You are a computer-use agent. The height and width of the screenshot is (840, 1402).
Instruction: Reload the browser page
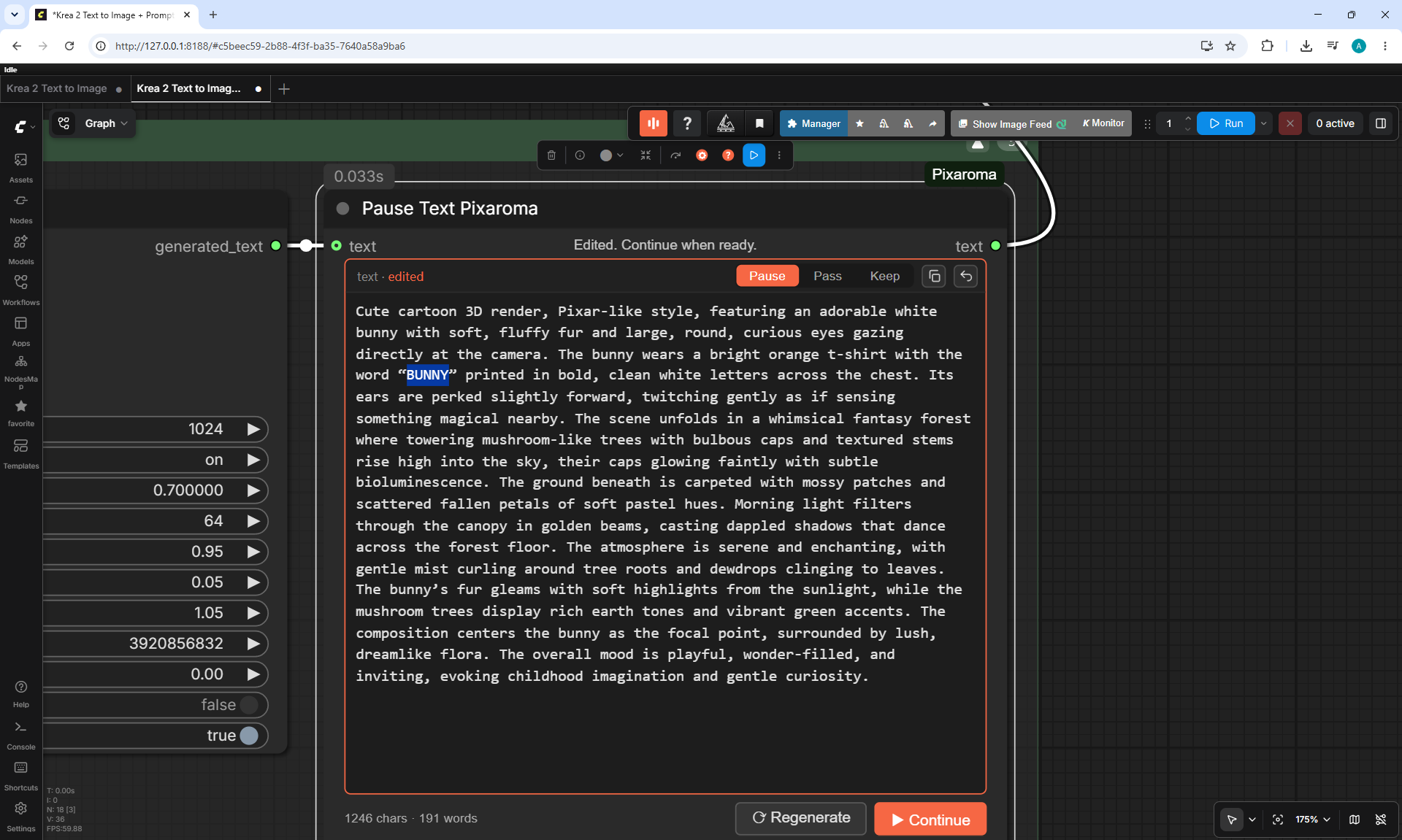pyautogui.click(x=69, y=46)
